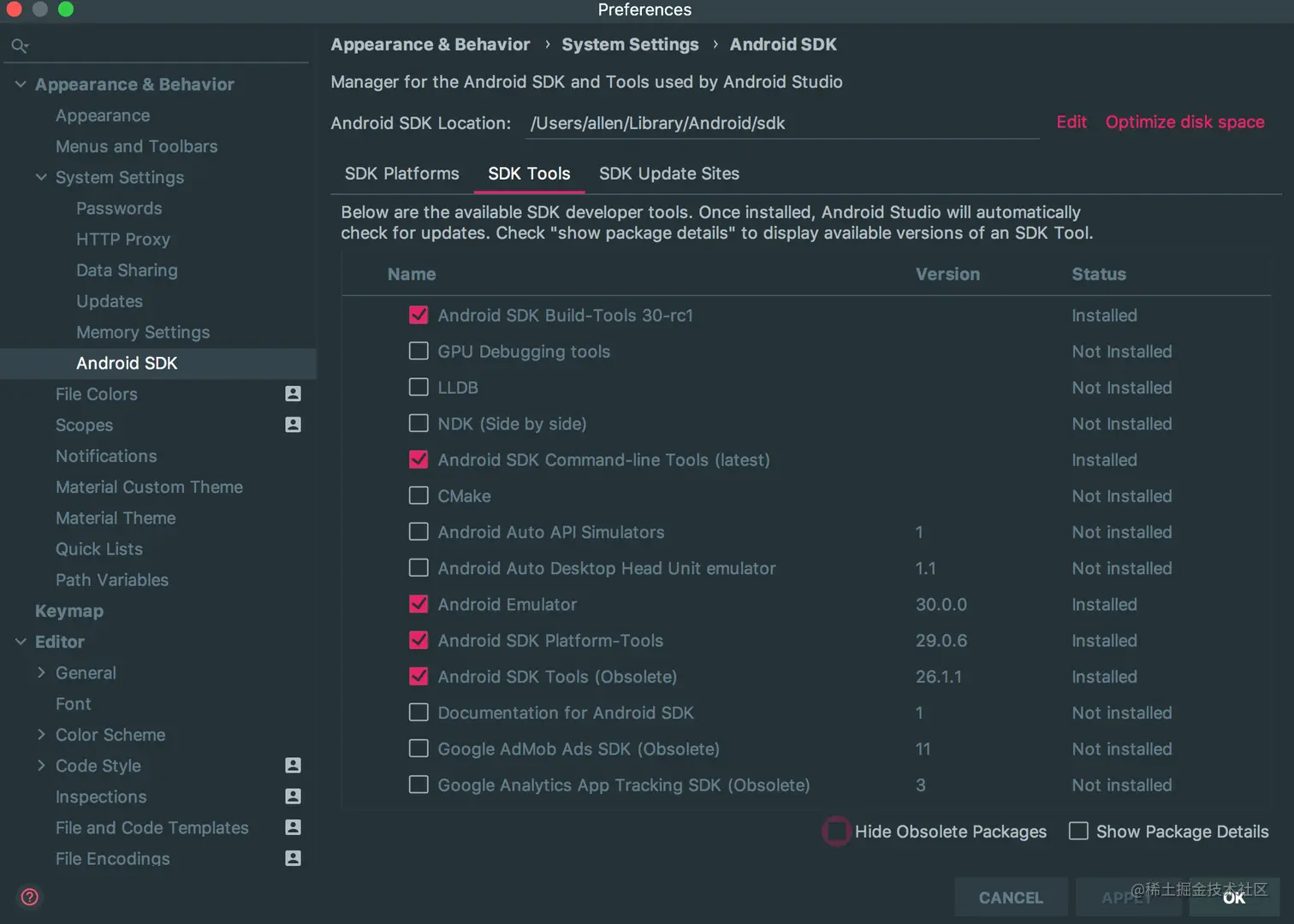The image size is (1294, 924).
Task: Click the Edit link for SDK location
Action: [x=1071, y=122]
